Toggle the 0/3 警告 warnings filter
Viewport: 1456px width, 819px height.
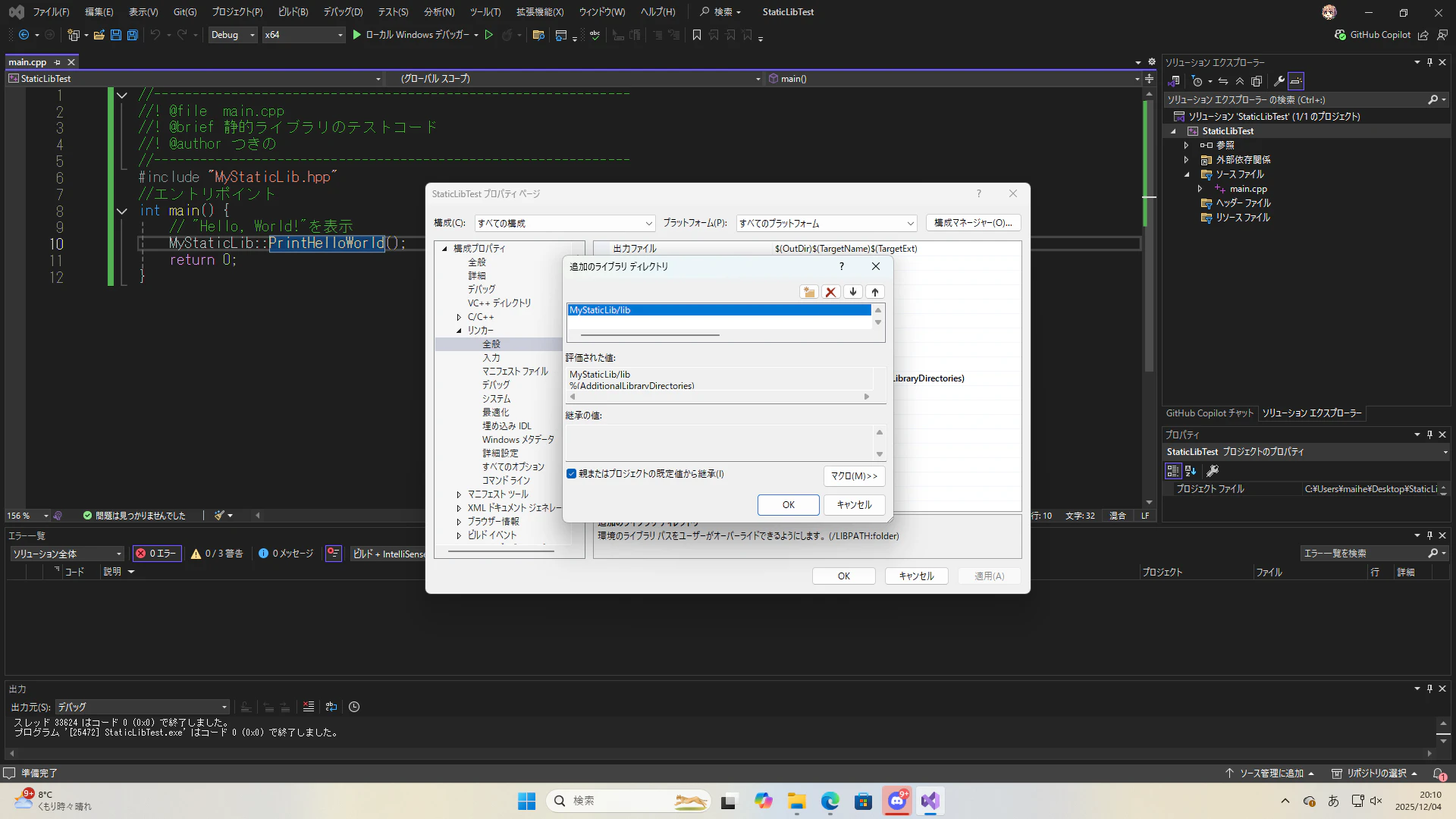pos(217,554)
